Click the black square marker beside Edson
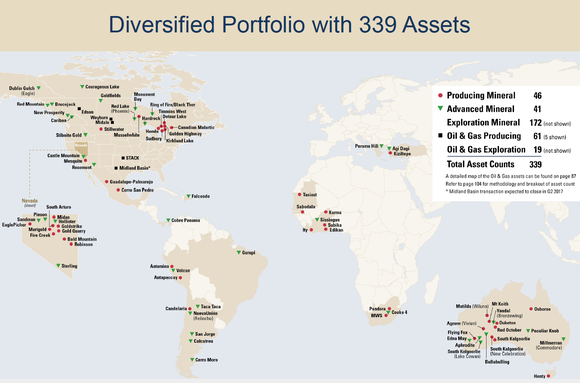 point(79,109)
